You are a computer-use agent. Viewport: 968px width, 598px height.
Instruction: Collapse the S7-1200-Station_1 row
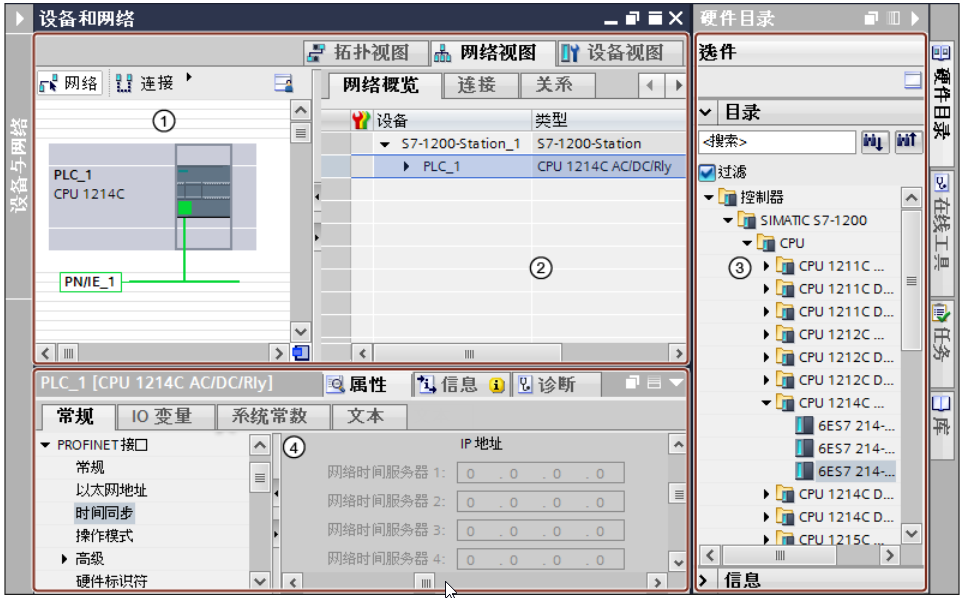click(x=385, y=144)
